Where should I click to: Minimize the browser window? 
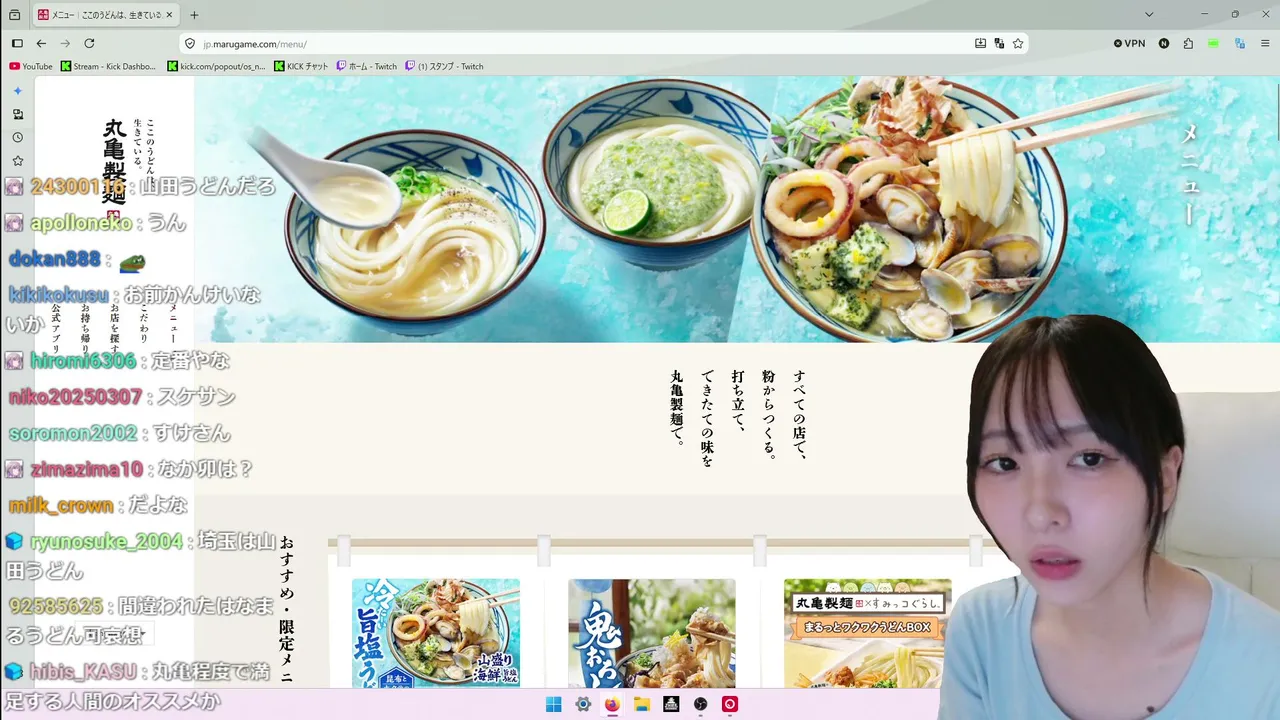coord(1206,15)
